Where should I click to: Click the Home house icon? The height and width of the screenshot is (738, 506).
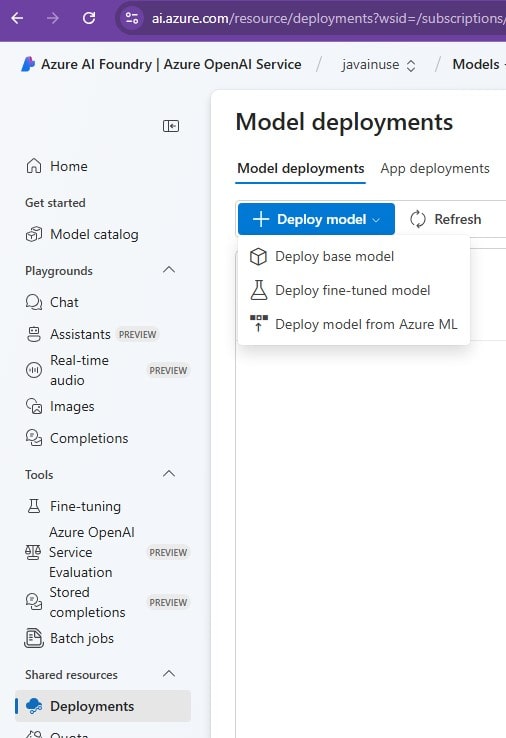[x=34, y=166]
